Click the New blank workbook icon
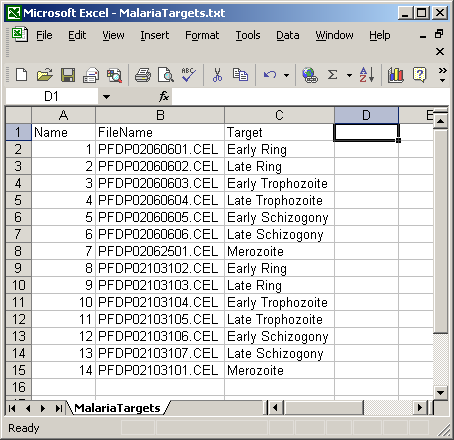 click(x=22, y=75)
